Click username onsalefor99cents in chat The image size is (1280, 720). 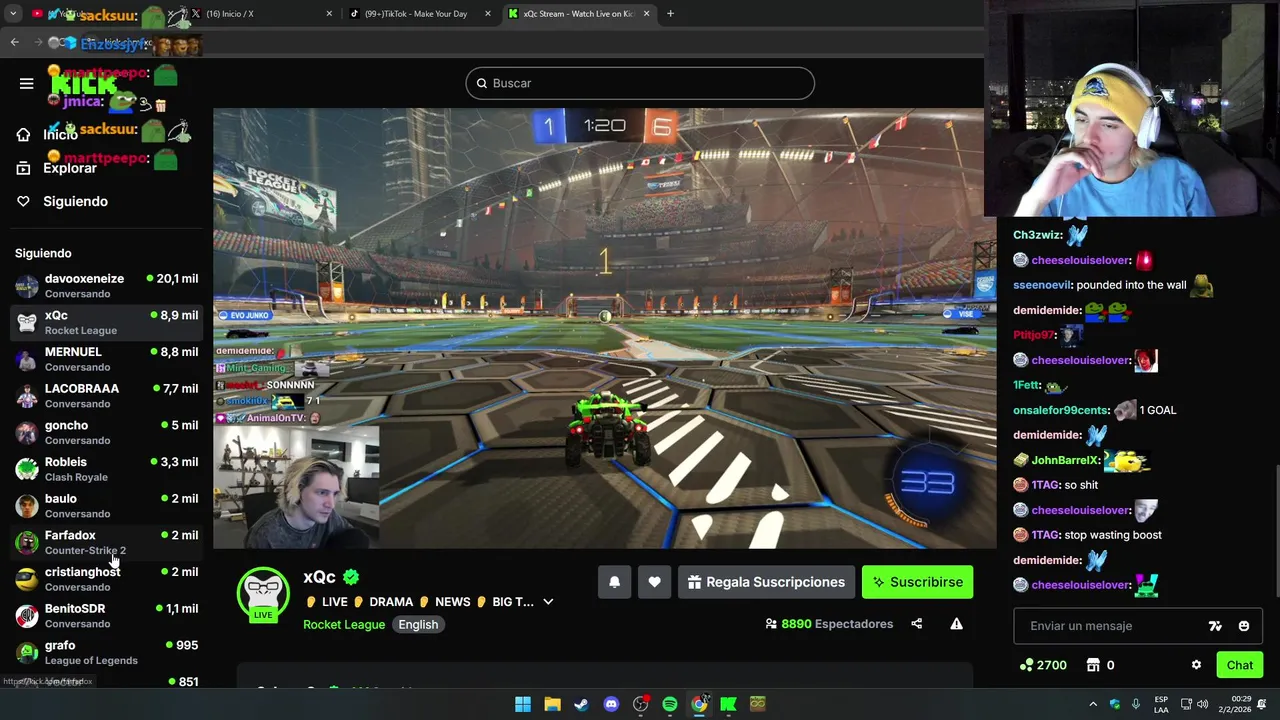pyautogui.click(x=1060, y=410)
